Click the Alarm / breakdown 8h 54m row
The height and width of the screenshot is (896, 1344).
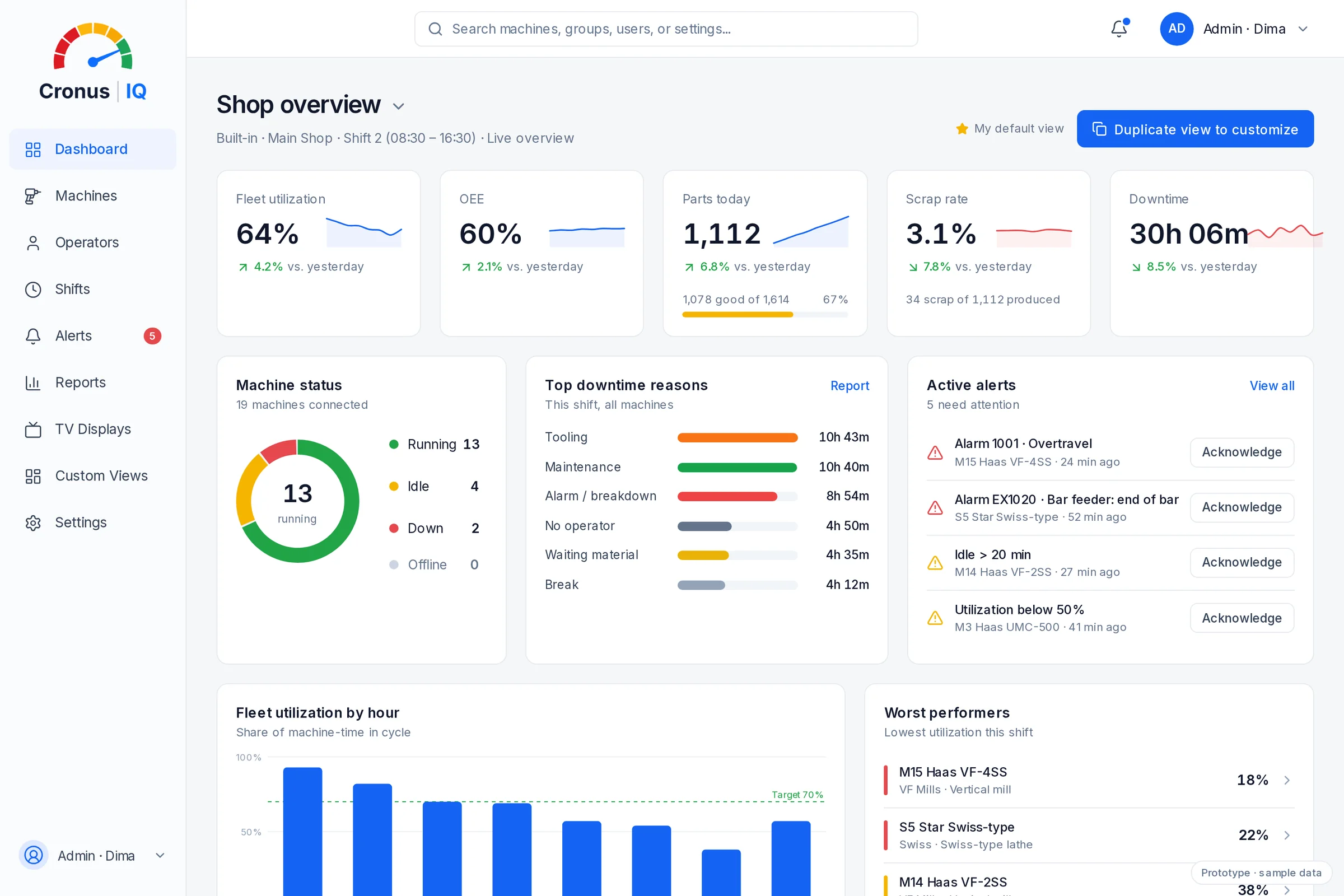tap(707, 496)
